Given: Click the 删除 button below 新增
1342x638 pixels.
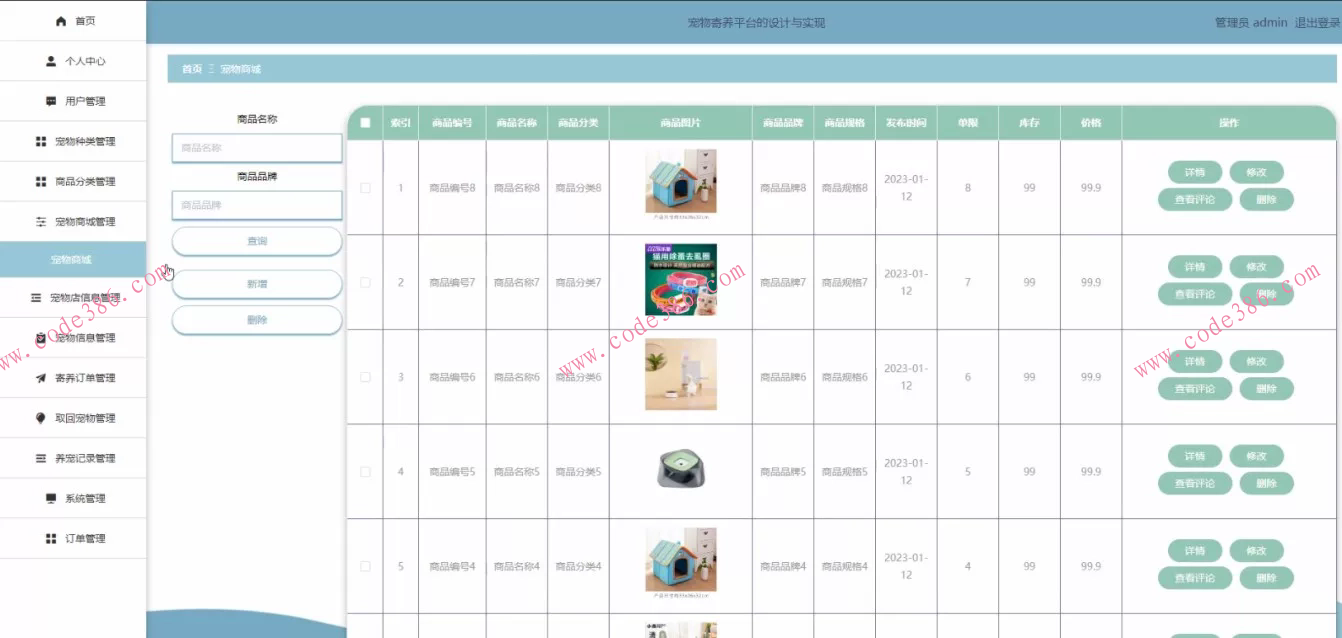Looking at the screenshot, I should click(257, 320).
